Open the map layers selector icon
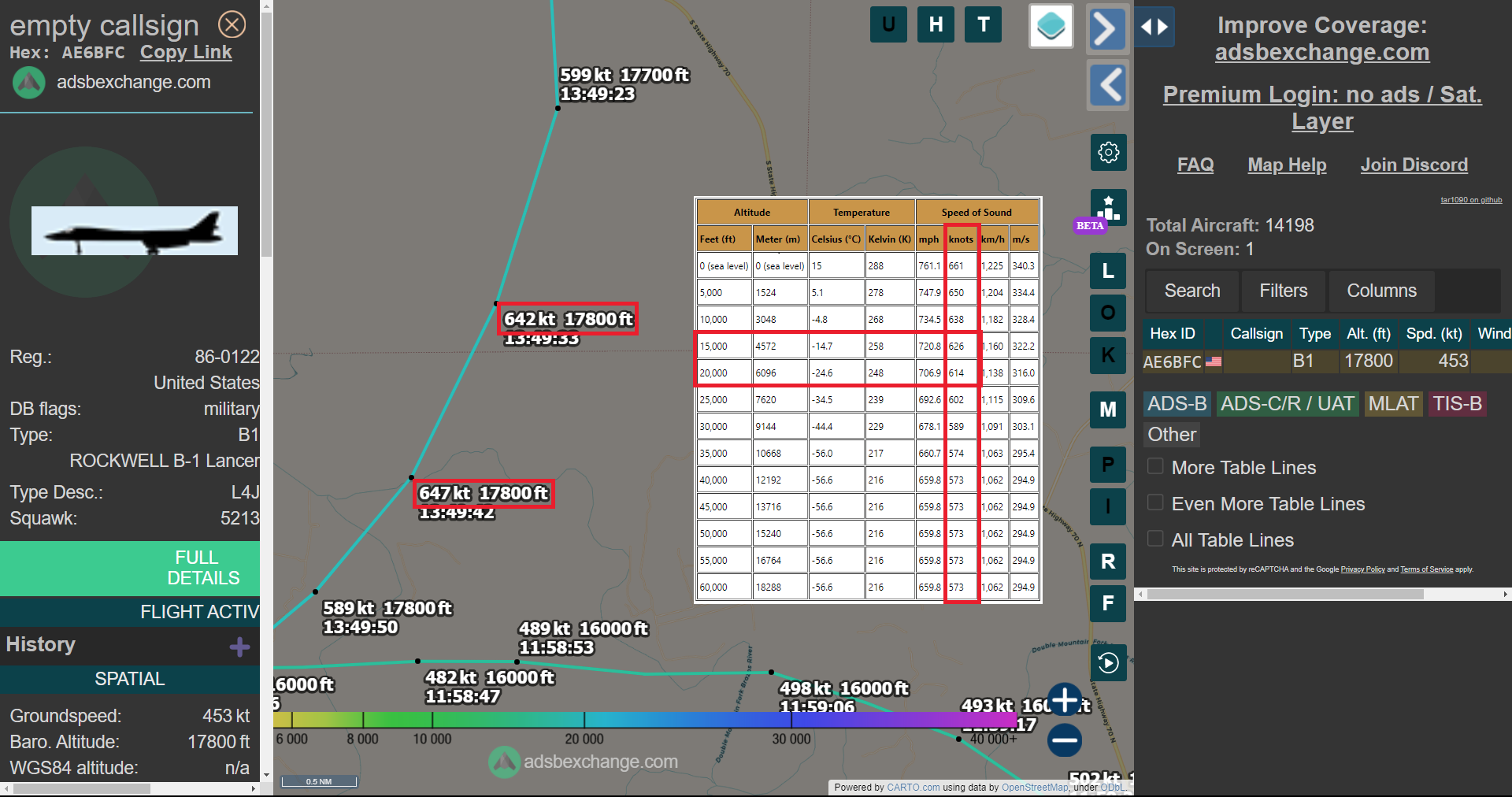Screen dimensions: 1512x797 [x=1051, y=26]
